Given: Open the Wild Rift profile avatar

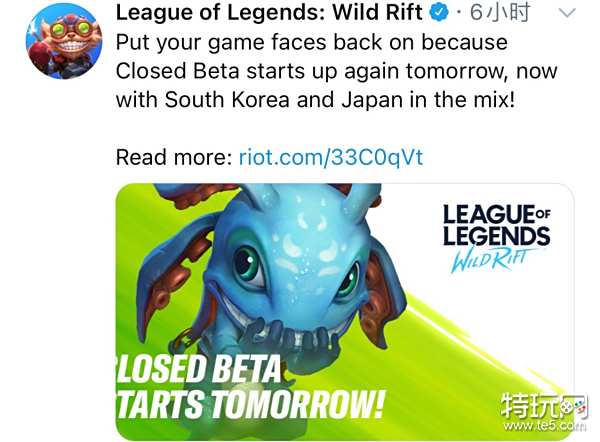Looking at the screenshot, I should tap(64, 41).
